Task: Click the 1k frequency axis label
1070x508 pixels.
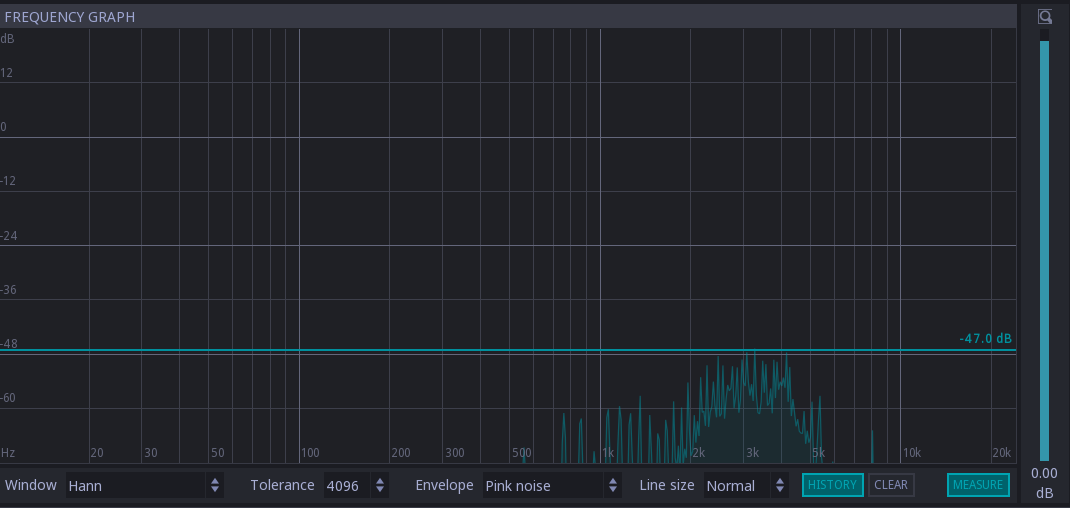Action: pos(608,453)
